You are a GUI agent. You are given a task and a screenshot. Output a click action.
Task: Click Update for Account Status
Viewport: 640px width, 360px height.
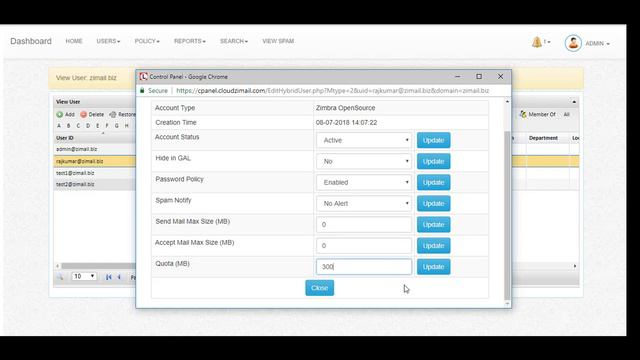pyautogui.click(x=433, y=140)
